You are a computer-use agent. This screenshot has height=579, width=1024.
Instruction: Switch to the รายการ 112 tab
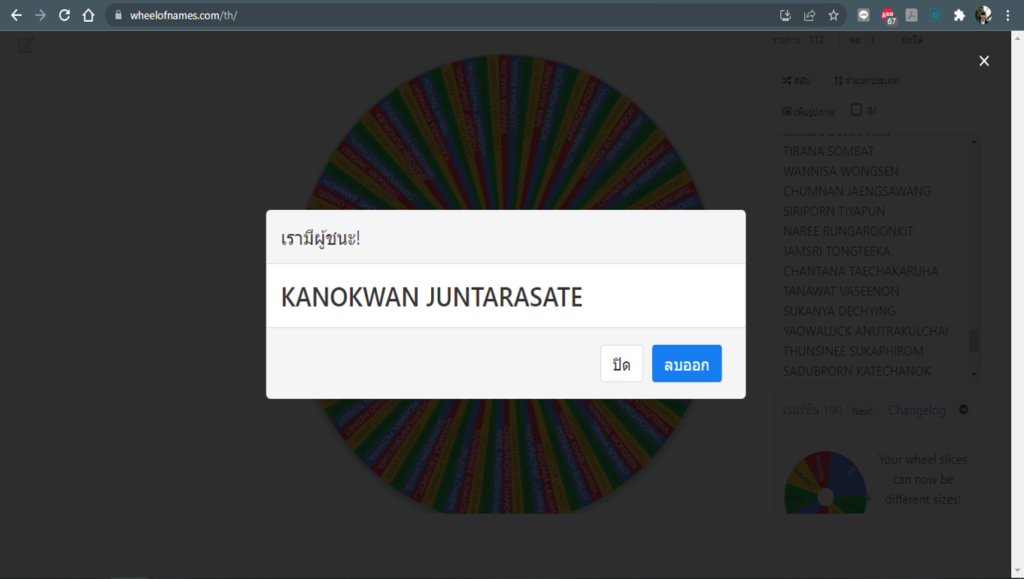[x=798, y=40]
